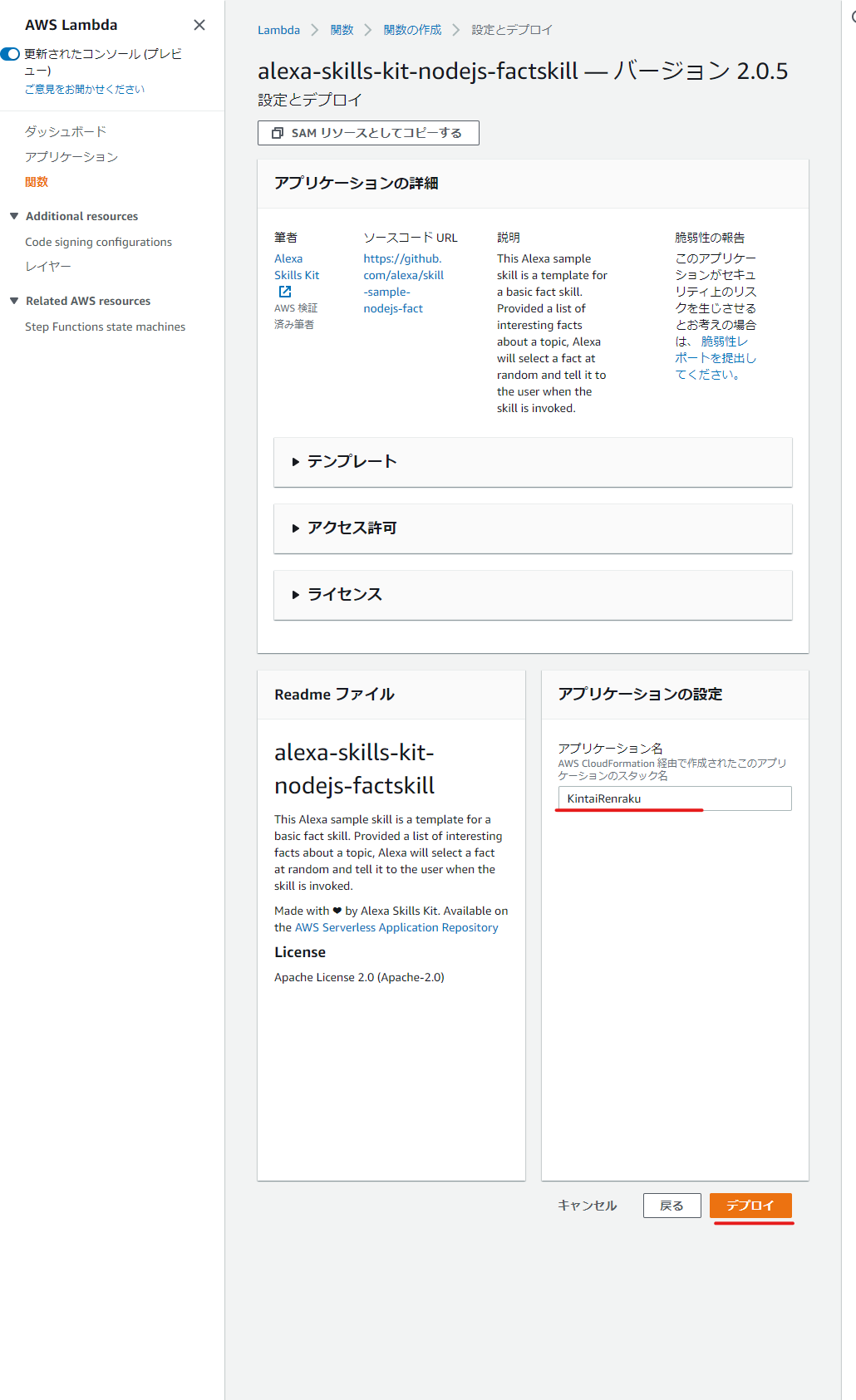Expand the アクセス許可 section
Image resolution: width=856 pixels, height=1400 pixels.
pos(533,528)
